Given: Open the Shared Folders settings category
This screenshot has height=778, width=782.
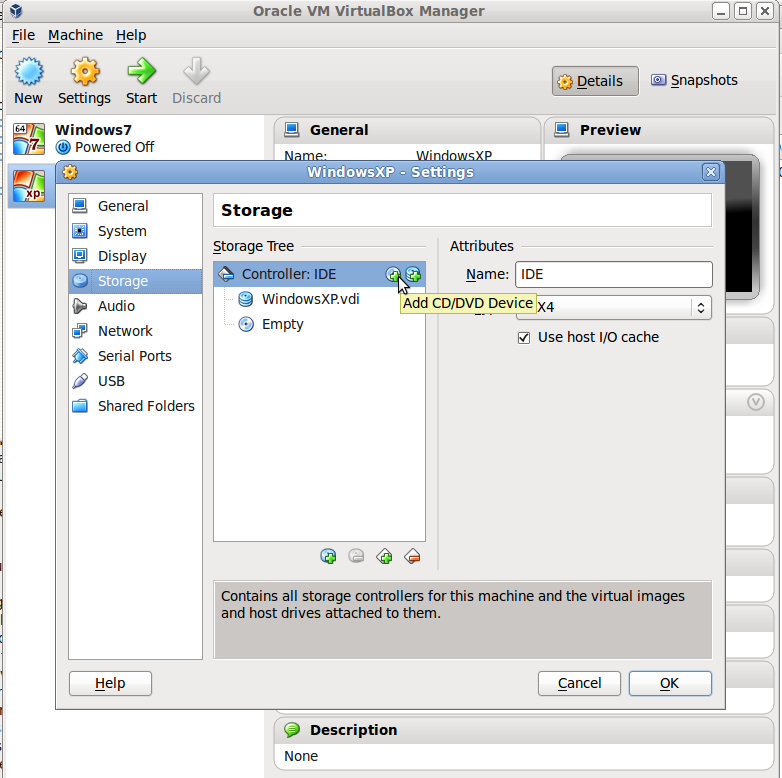Looking at the screenshot, I should point(135,406).
